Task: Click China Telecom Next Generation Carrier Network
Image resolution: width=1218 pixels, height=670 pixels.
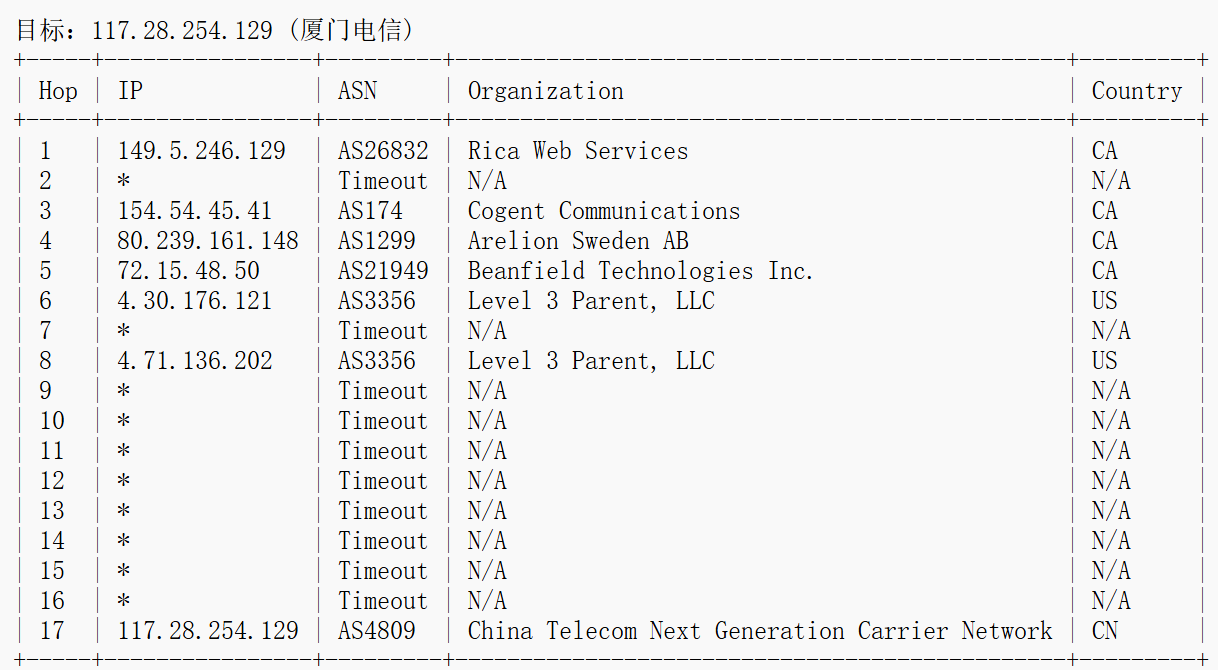Action: point(760,631)
